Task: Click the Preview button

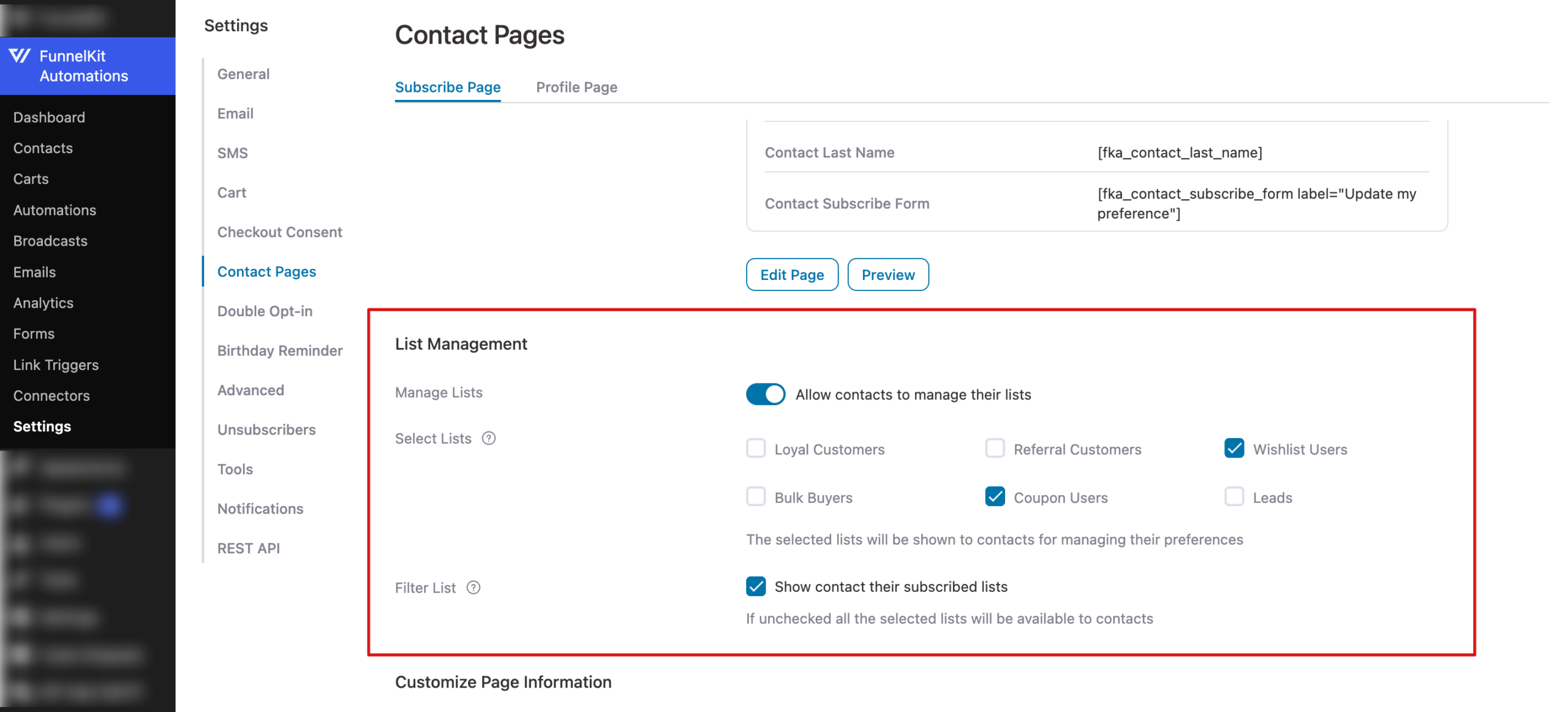Action: [x=888, y=275]
